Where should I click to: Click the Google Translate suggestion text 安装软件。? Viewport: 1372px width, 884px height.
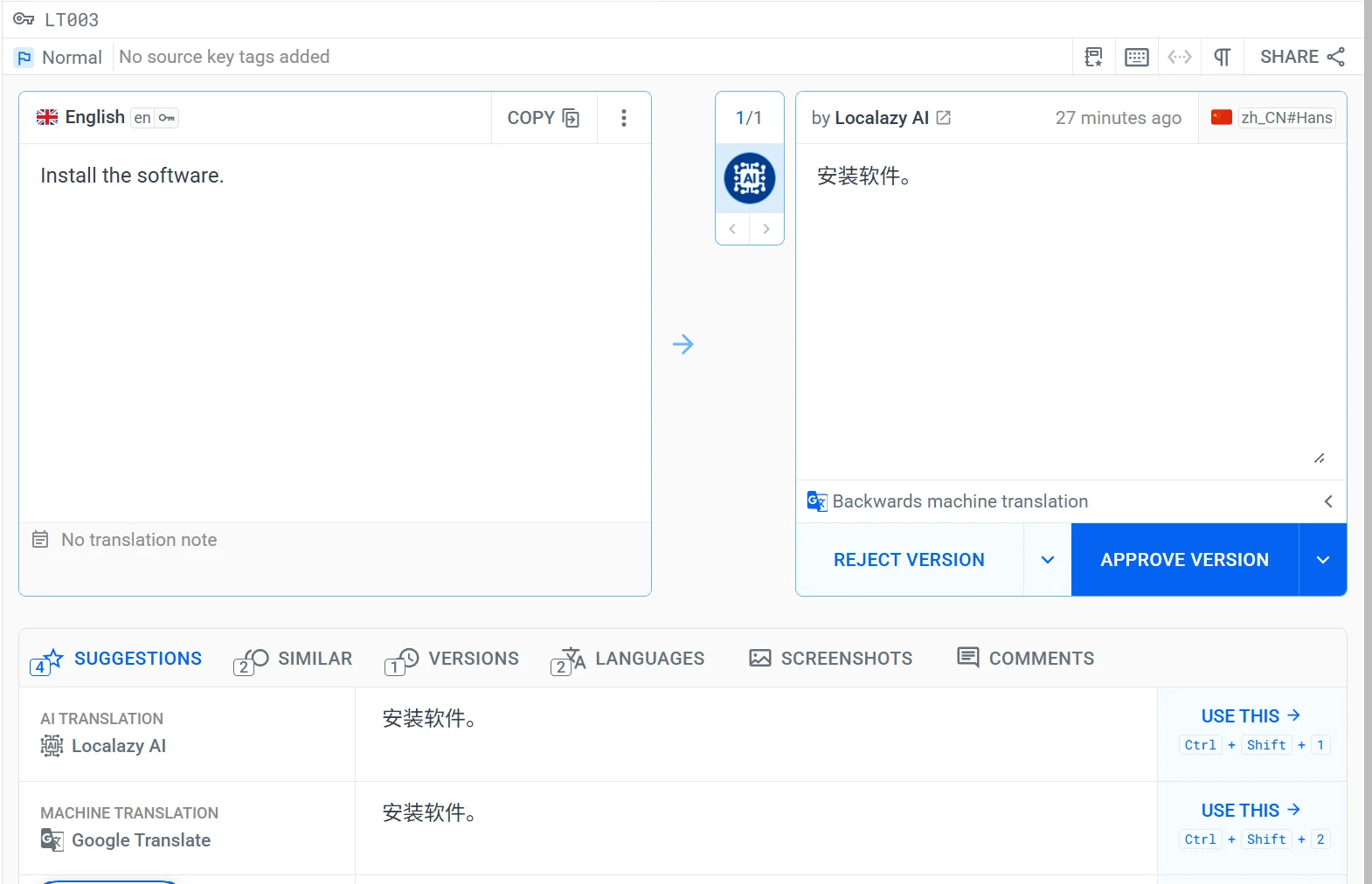click(429, 813)
